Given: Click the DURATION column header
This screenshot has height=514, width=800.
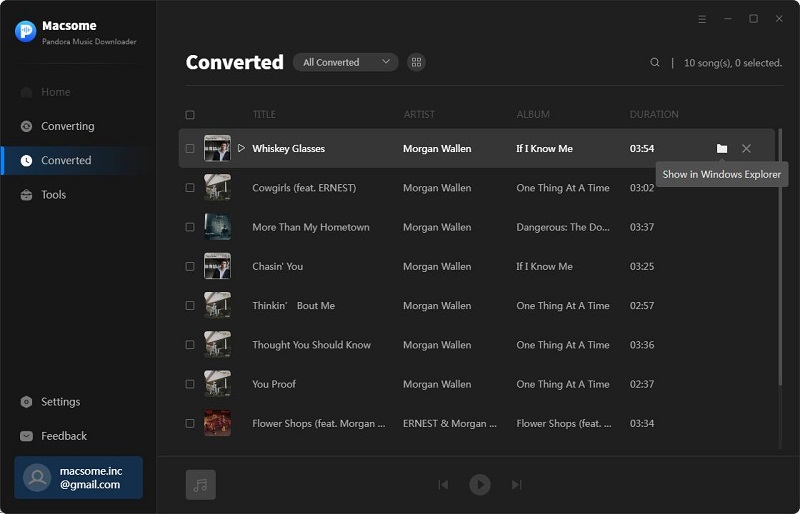Looking at the screenshot, I should click(x=654, y=114).
